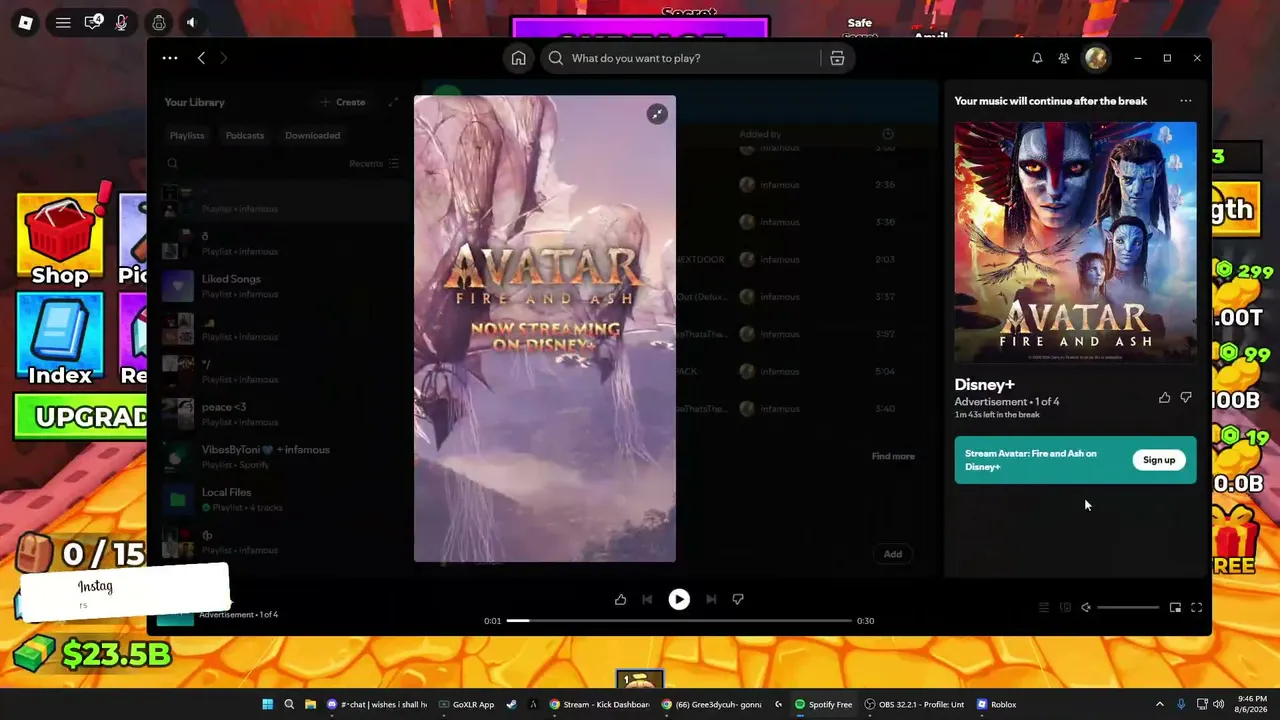Go back in Spotify navigation history
Image resolution: width=1280 pixels, height=720 pixels.
pos(201,58)
